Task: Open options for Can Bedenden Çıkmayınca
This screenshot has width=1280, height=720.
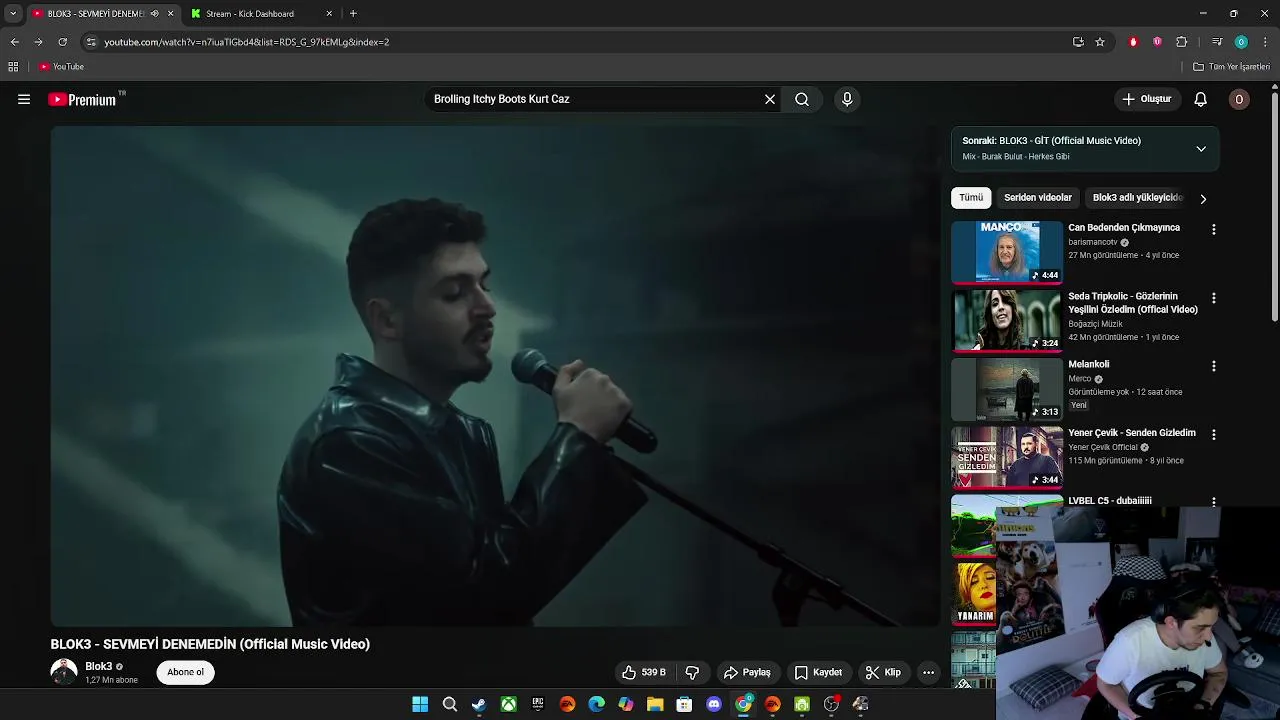Action: click(x=1213, y=230)
